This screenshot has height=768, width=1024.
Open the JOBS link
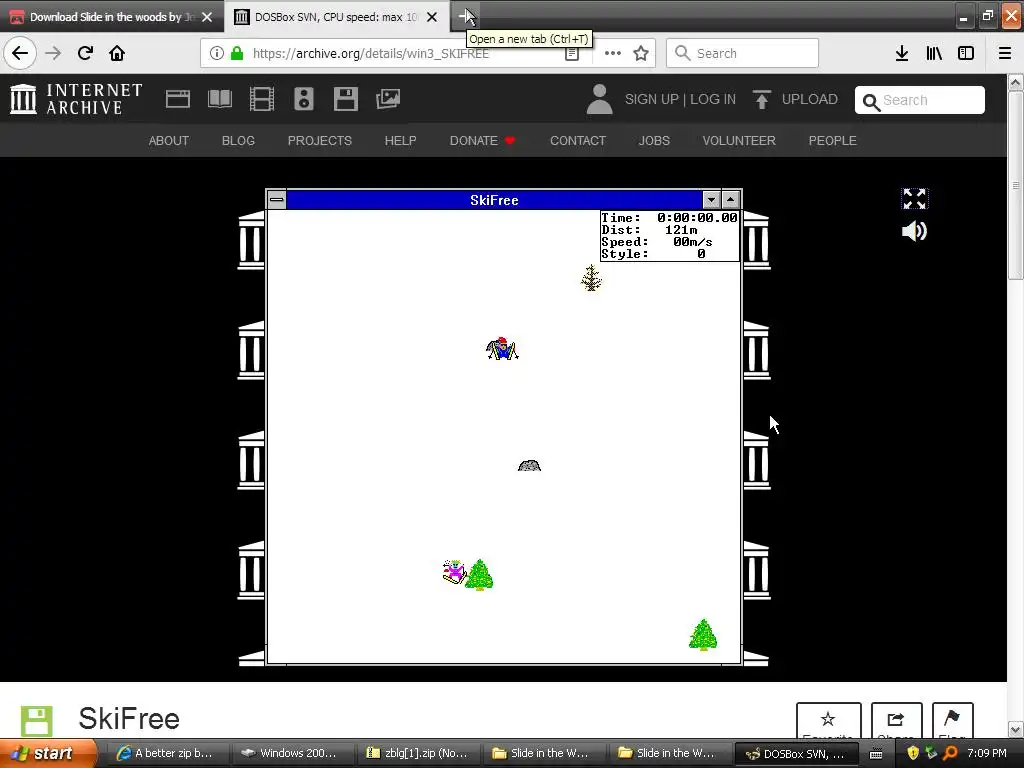[654, 140]
